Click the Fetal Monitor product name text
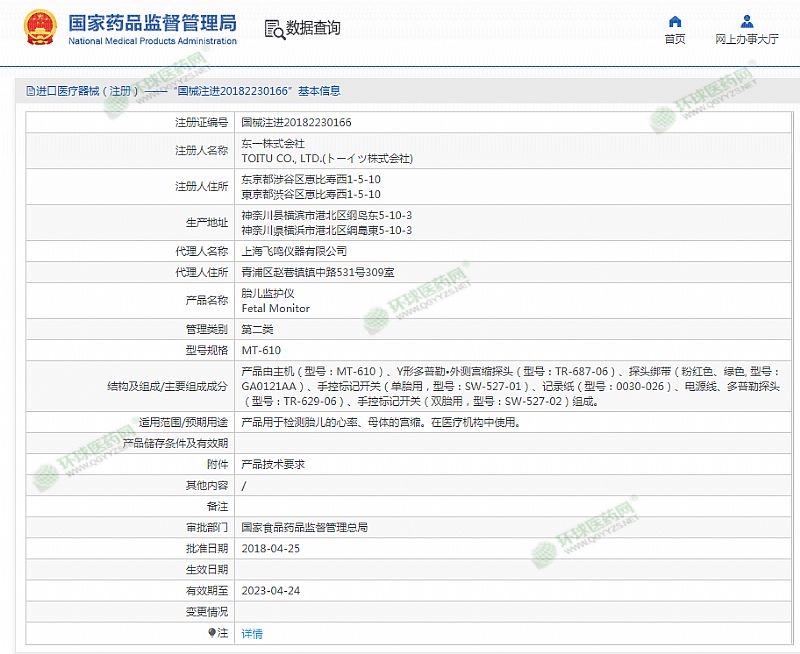800x654 pixels. click(276, 308)
